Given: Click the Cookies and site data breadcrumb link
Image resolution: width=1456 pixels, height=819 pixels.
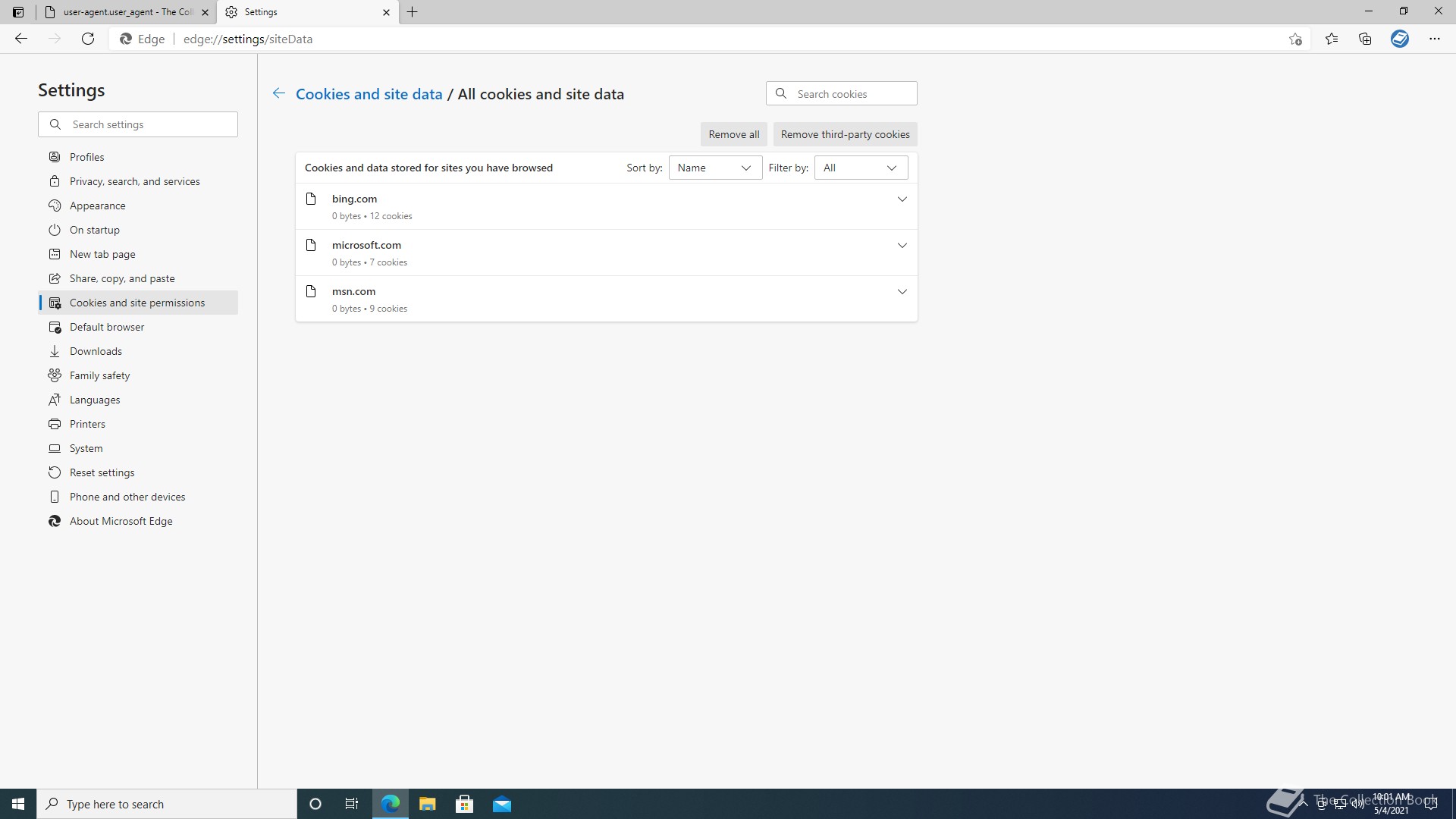Looking at the screenshot, I should tap(369, 94).
